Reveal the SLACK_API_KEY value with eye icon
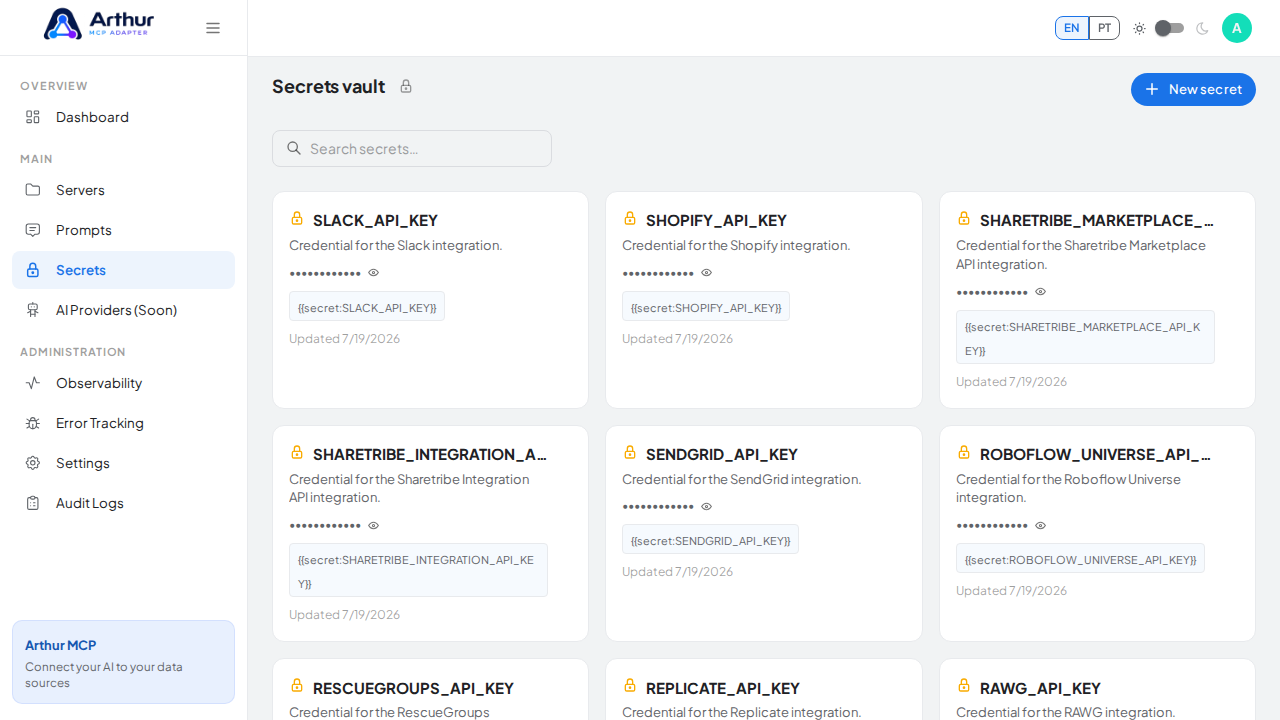The image size is (1280, 720). (374, 273)
